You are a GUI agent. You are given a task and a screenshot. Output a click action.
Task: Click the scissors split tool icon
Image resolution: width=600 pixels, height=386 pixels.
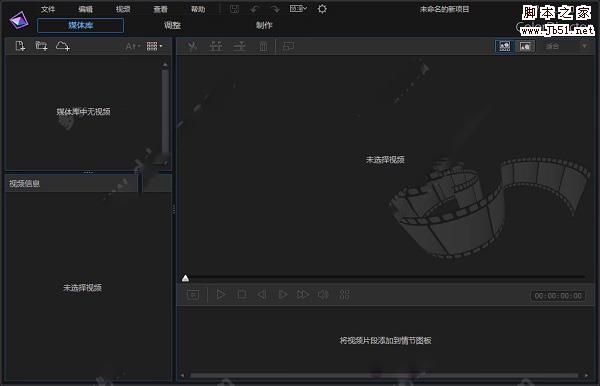click(x=192, y=47)
